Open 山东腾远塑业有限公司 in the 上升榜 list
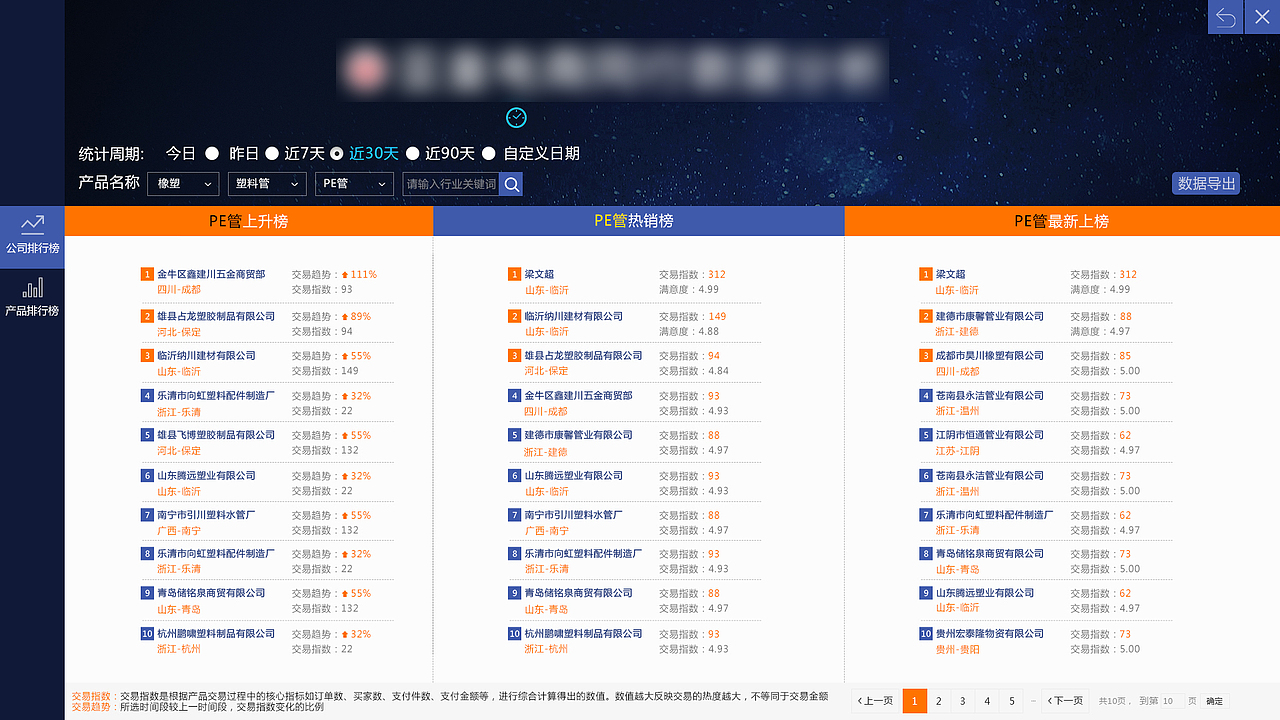Viewport: 1280px width, 720px height. pyautogui.click(x=206, y=475)
